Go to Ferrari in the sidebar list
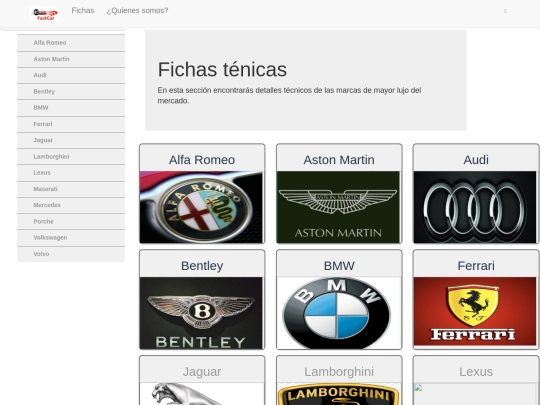This screenshot has height=405, width=540. coord(71,124)
